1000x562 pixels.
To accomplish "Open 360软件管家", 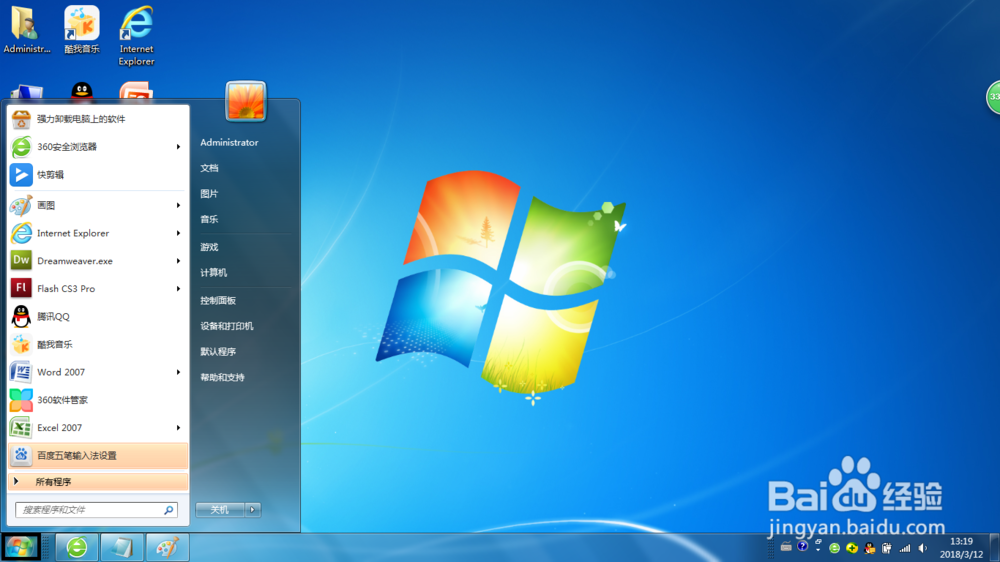I will (98, 400).
